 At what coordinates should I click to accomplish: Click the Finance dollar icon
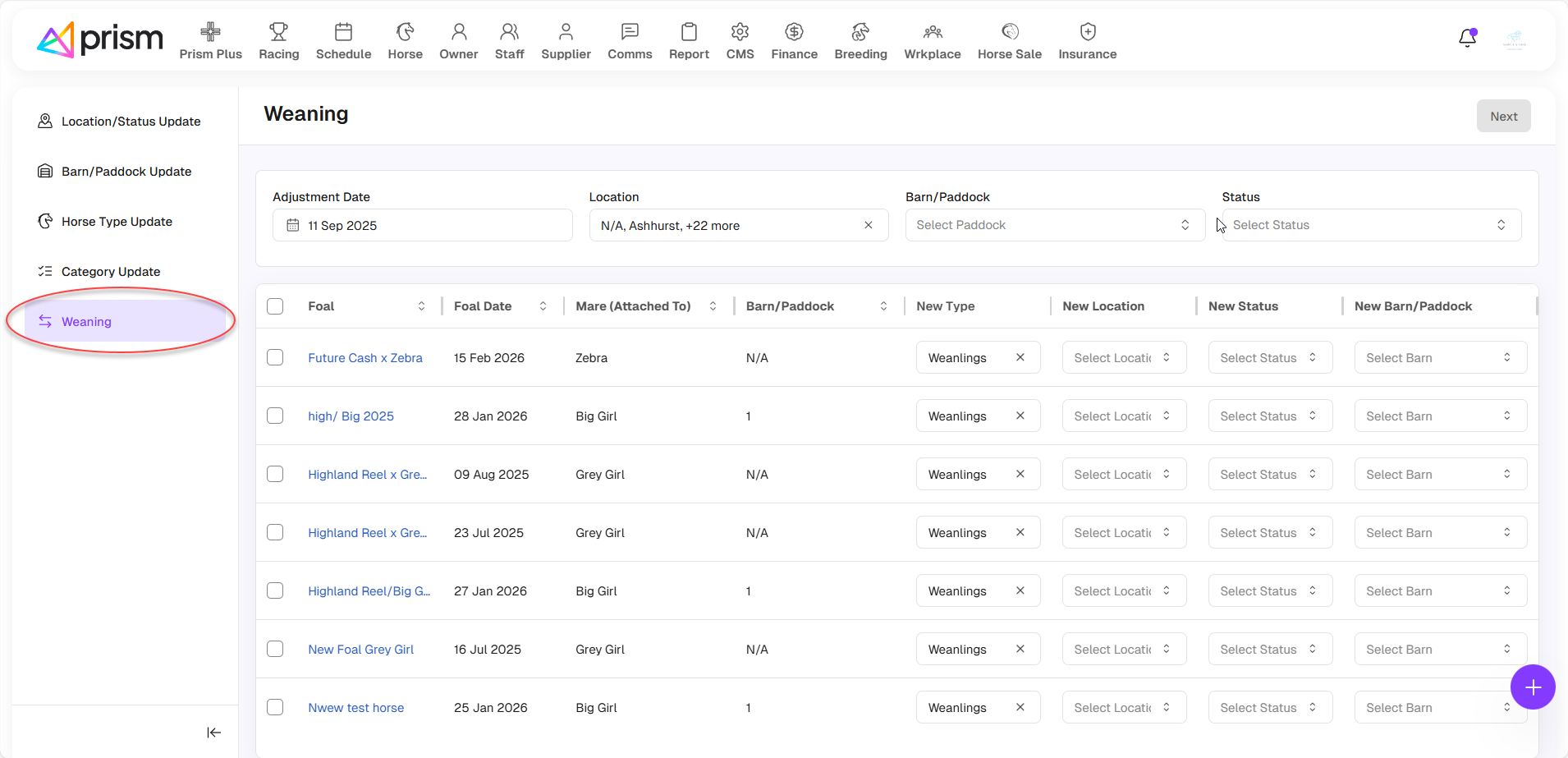point(793,32)
